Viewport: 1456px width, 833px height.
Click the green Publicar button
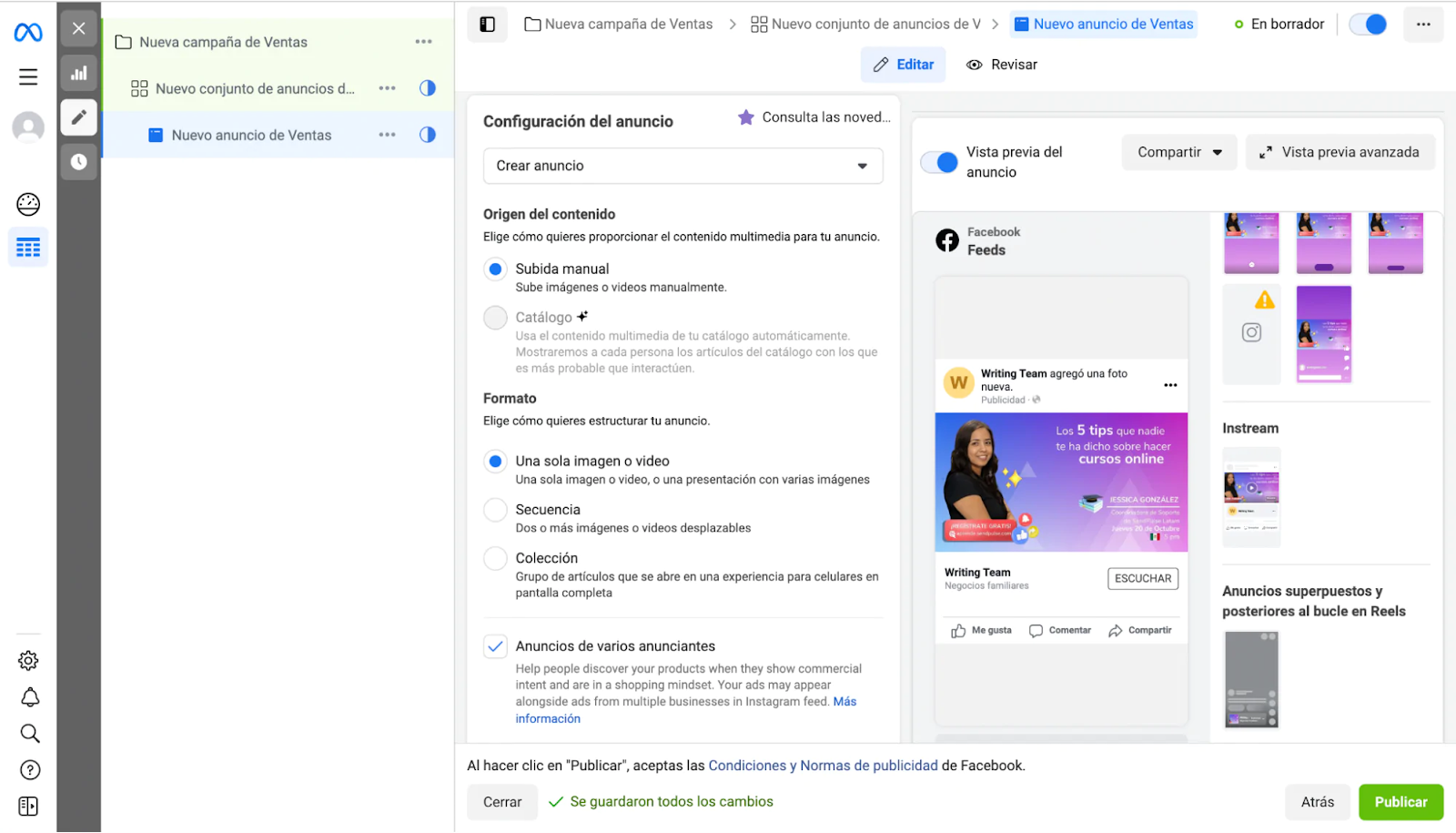pos(1400,802)
